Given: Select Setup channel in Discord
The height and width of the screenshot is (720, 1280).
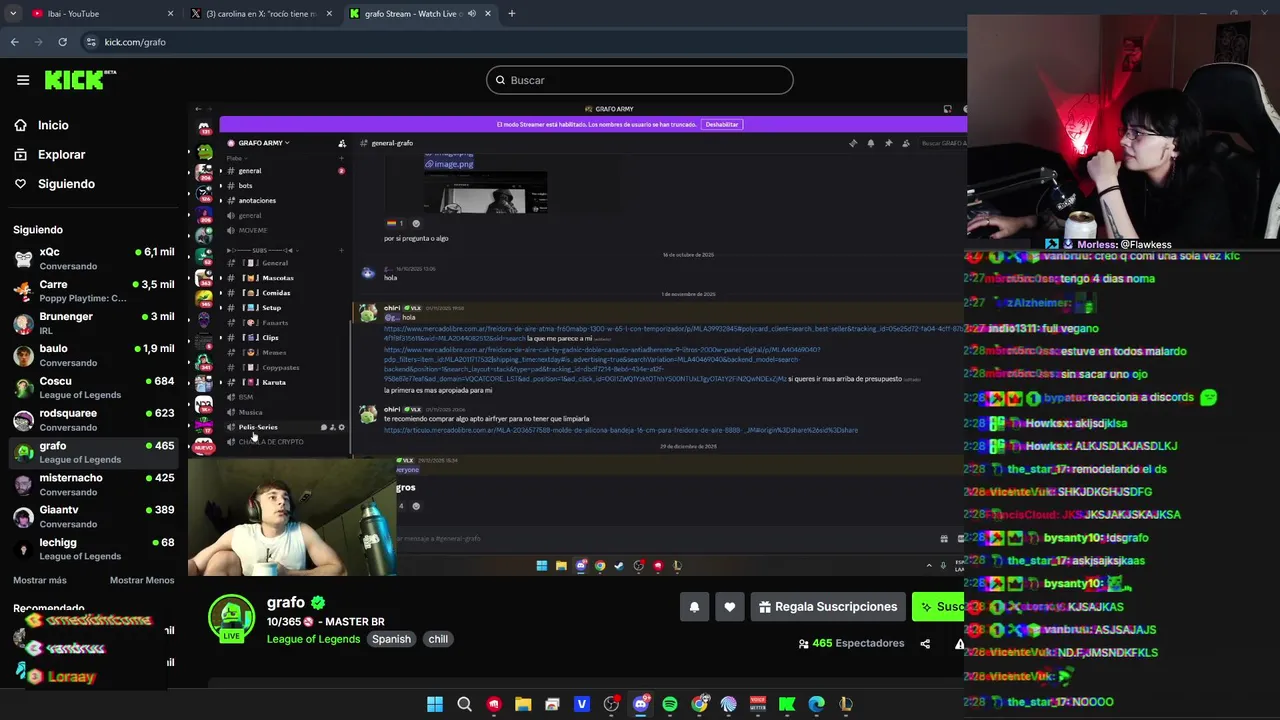Looking at the screenshot, I should point(284,308).
